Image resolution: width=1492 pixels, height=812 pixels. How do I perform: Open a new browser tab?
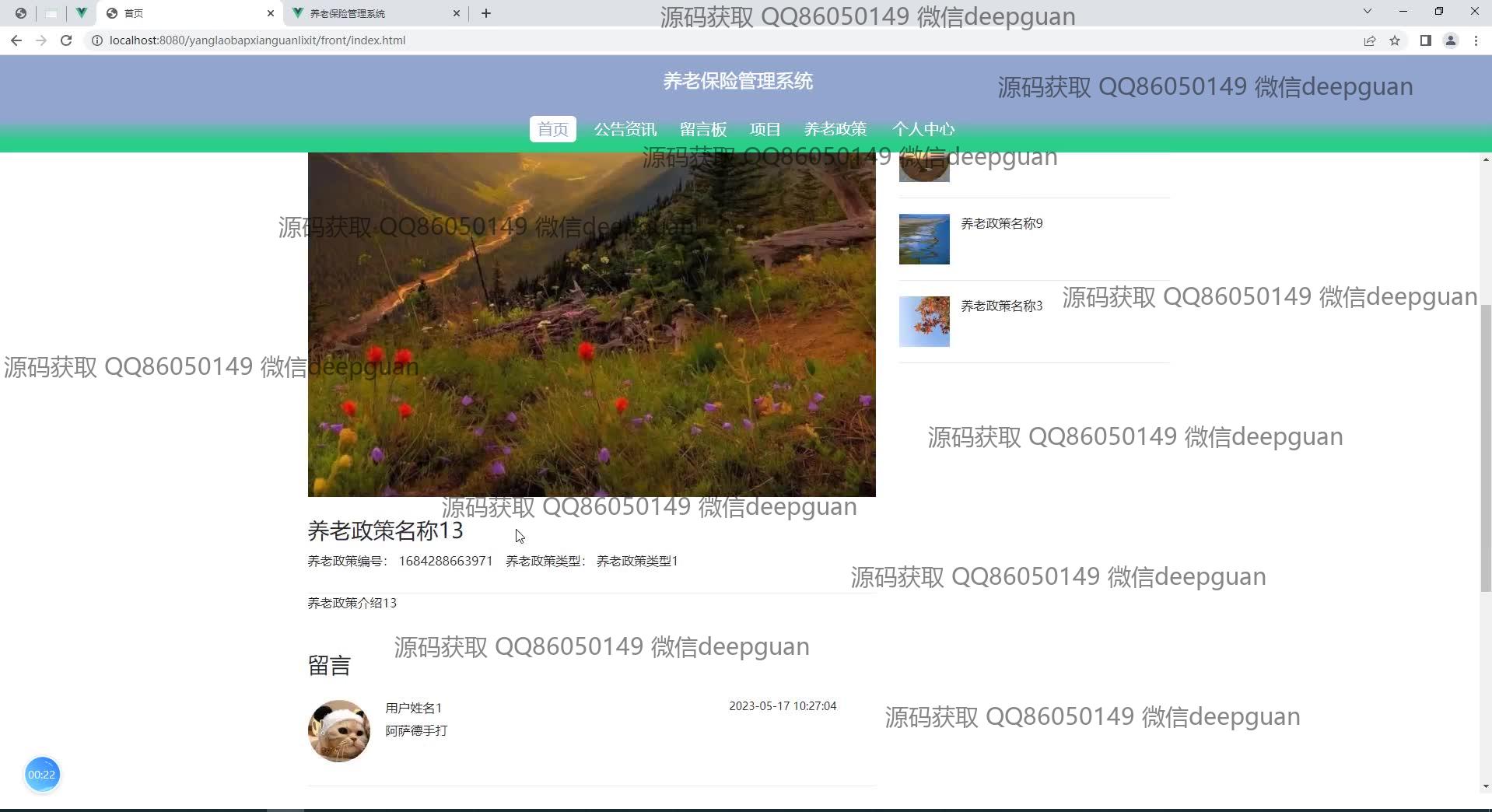pyautogui.click(x=486, y=13)
